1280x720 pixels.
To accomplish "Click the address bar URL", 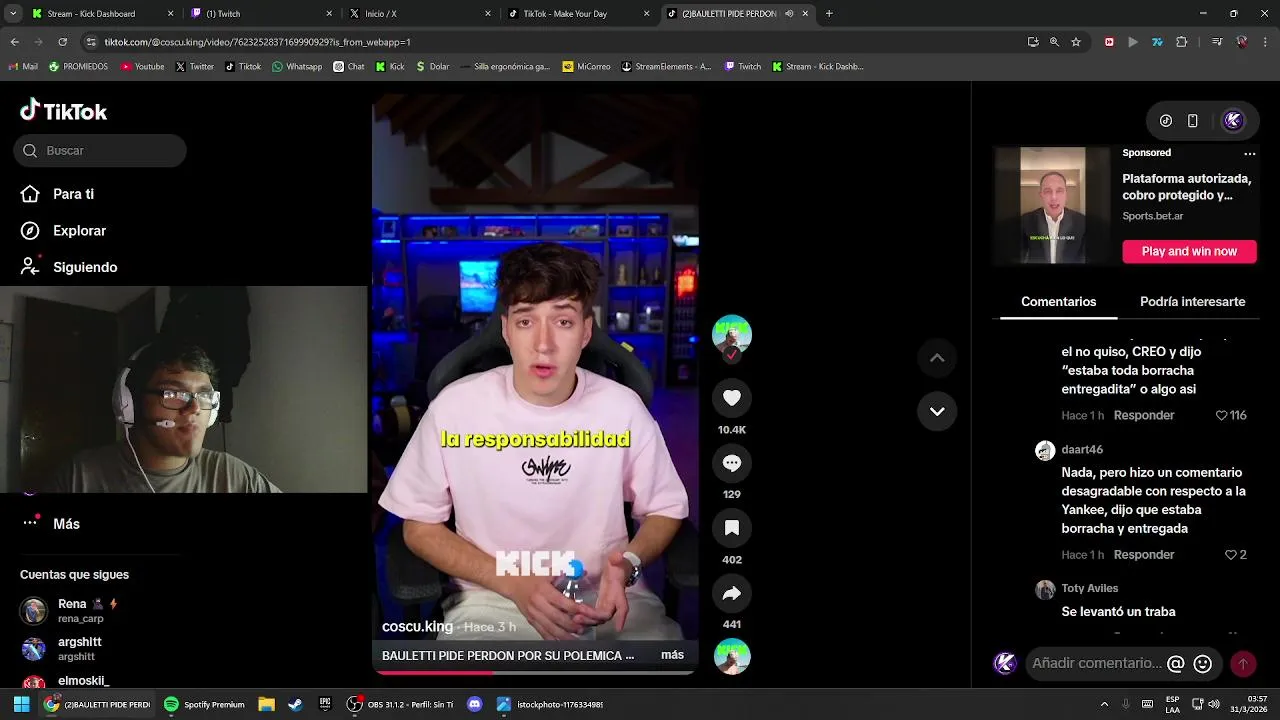I will pos(257,42).
